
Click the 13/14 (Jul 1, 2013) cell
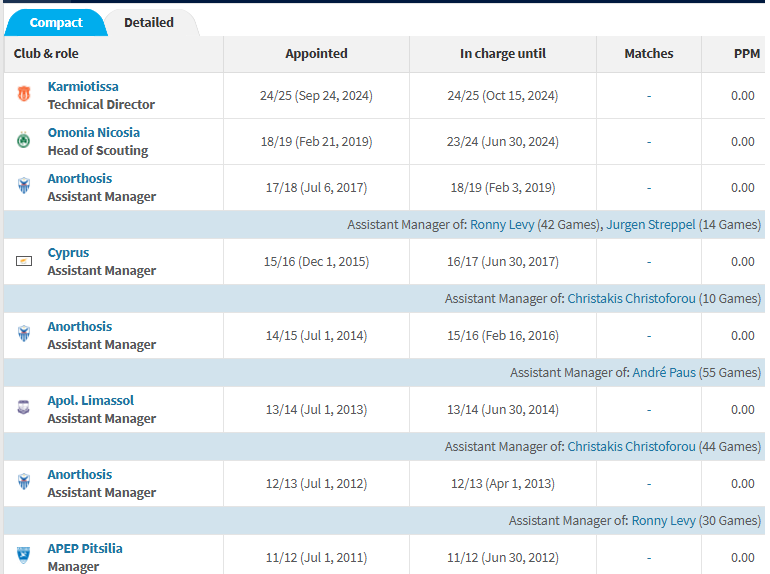[316, 410]
